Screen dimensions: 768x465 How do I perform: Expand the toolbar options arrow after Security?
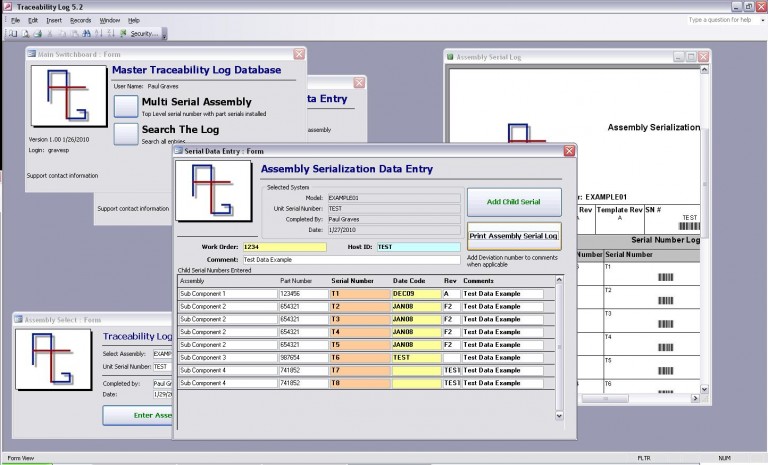click(163, 33)
